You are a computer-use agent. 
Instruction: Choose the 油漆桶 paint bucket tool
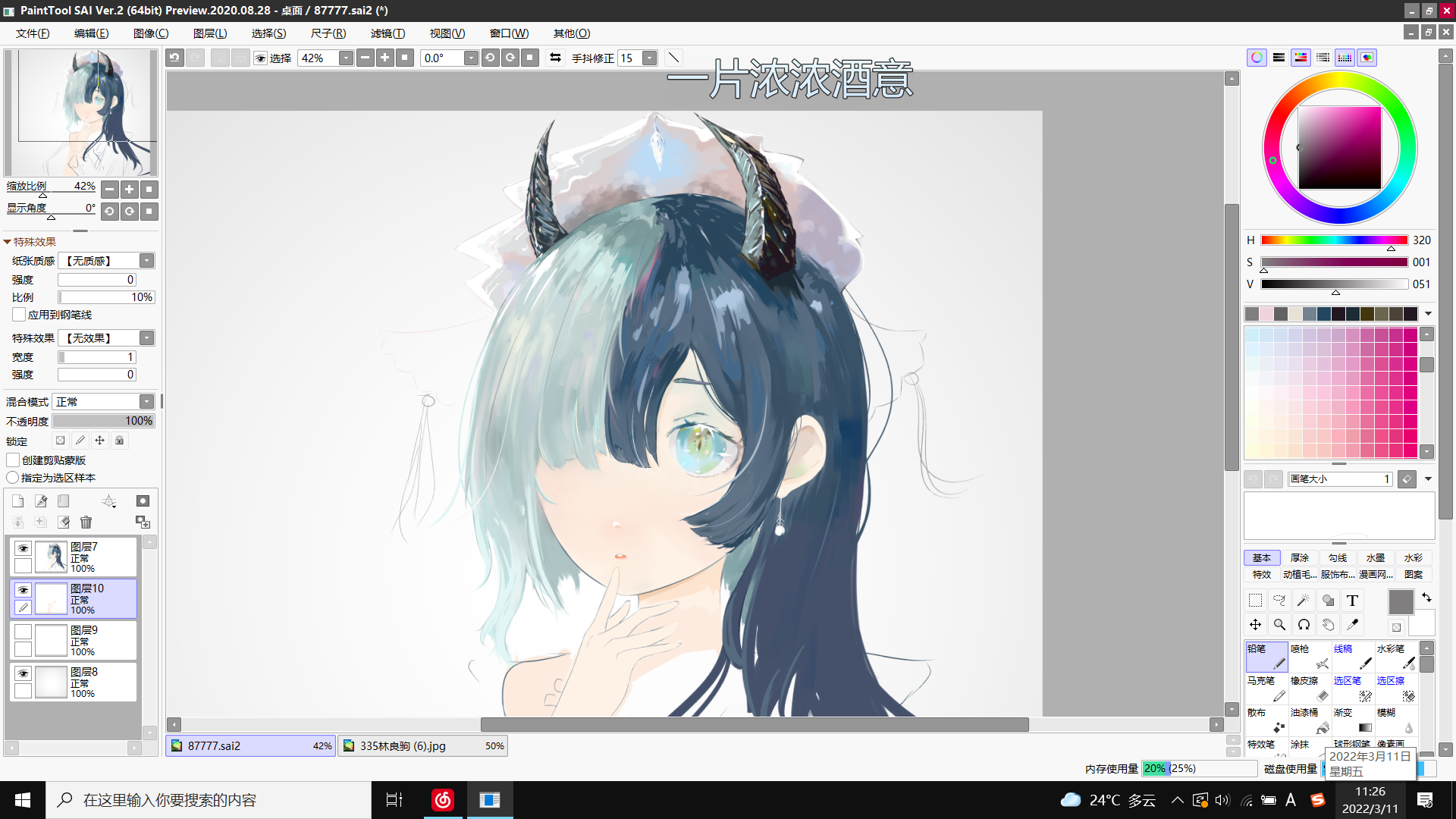[1310, 720]
